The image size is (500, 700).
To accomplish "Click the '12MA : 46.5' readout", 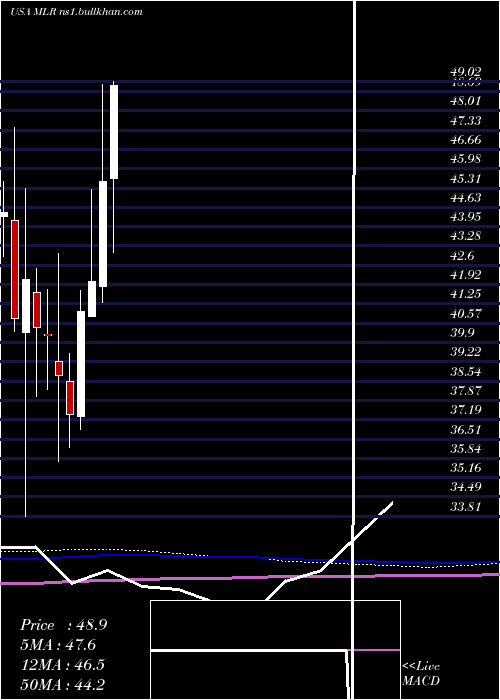I will (62, 665).
